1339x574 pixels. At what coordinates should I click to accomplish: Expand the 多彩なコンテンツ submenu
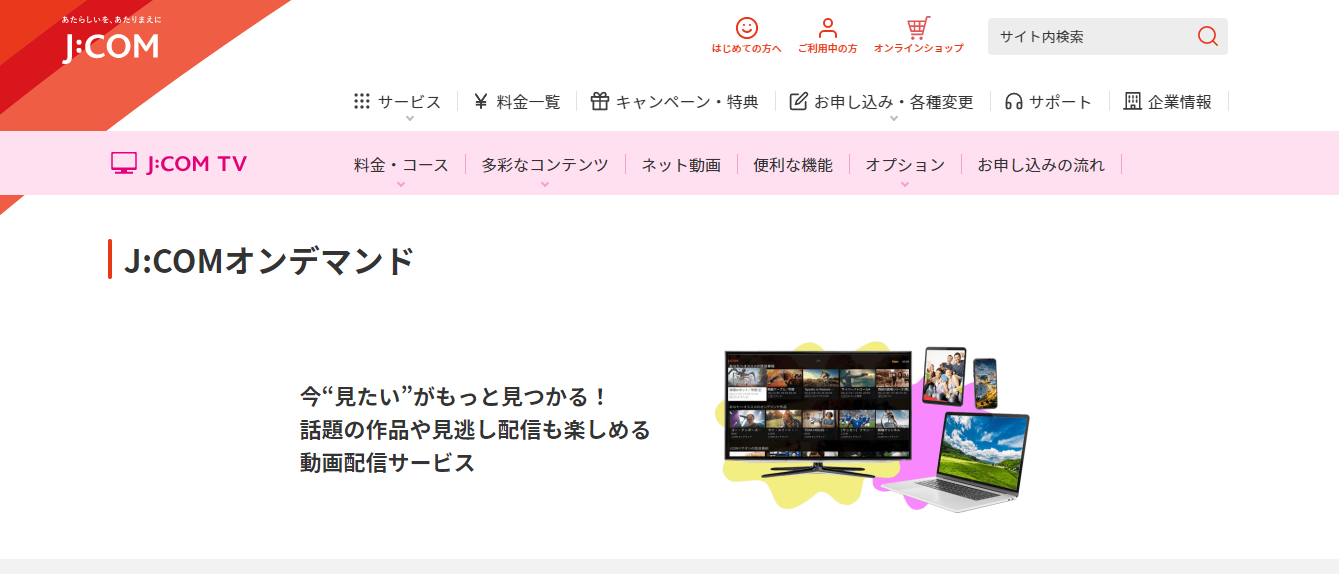coord(545,184)
